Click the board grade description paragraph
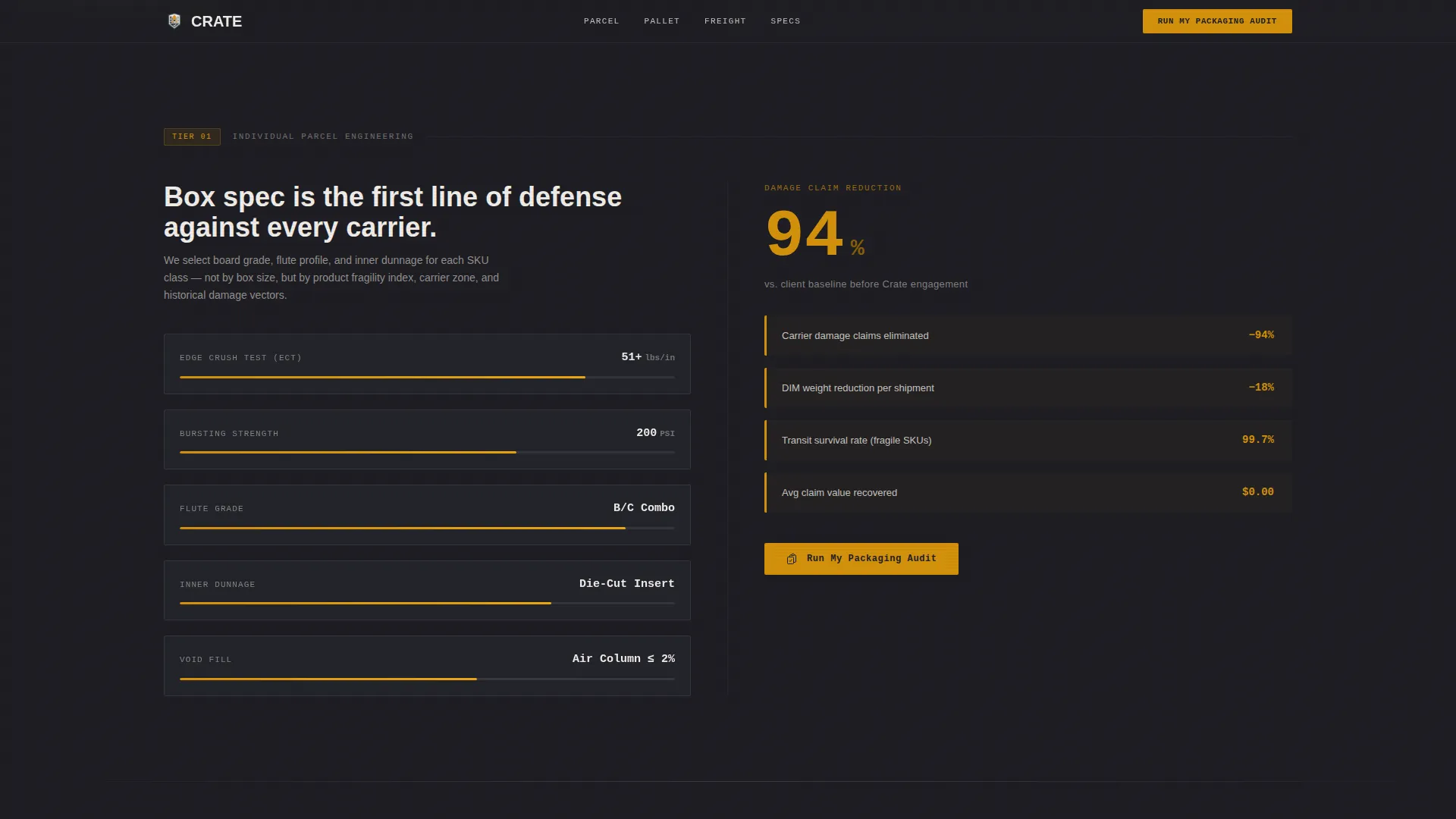Screen dimensions: 1456x819 331,278
